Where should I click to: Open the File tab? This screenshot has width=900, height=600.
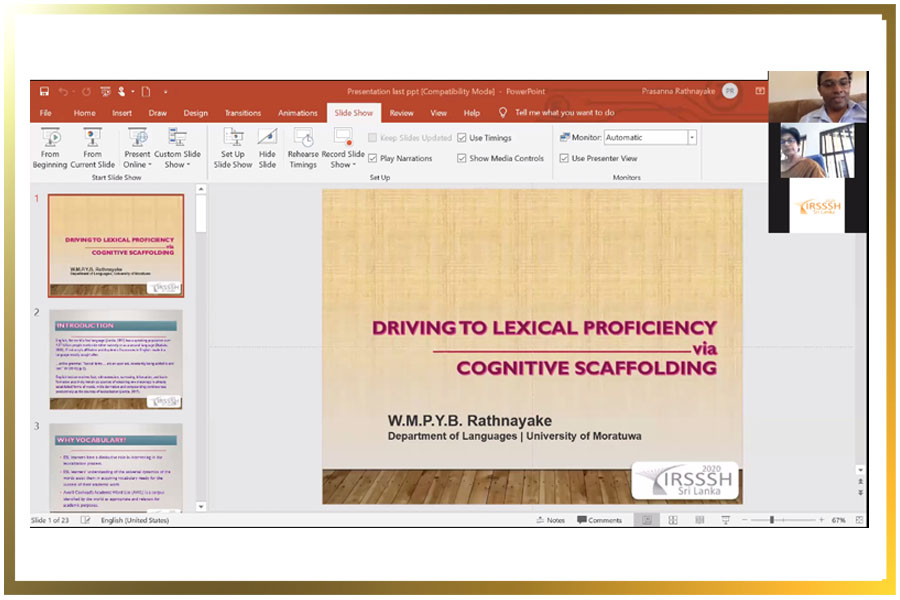(x=46, y=113)
